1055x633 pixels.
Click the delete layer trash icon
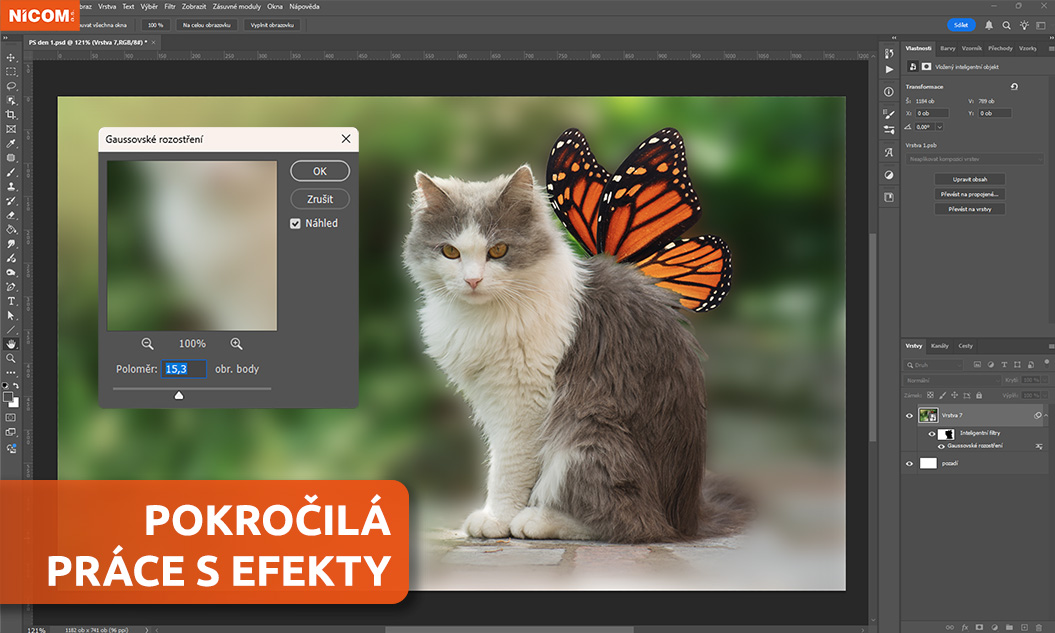point(1041,627)
